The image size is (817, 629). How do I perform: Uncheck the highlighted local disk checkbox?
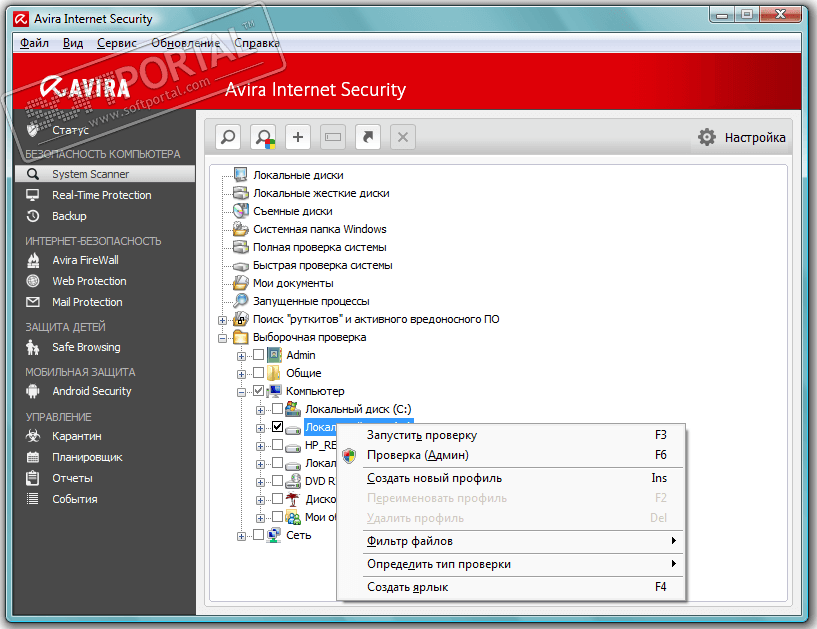(x=277, y=427)
